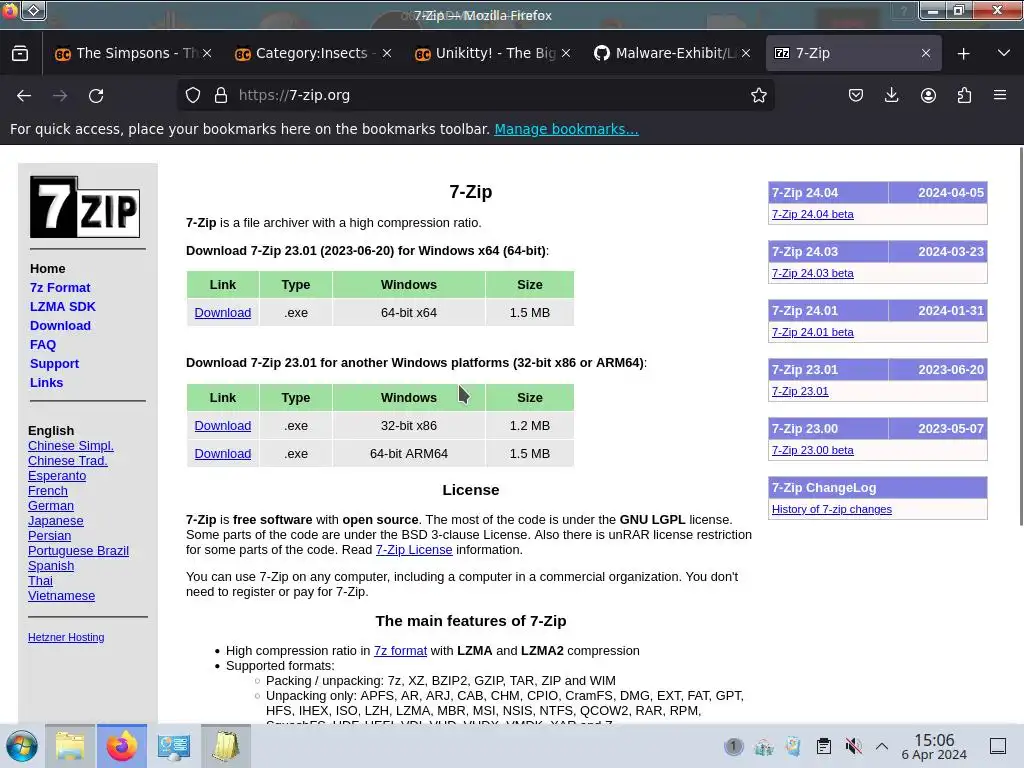
Task: Open LZMA SDK in sidebar menu
Action: click(63, 306)
